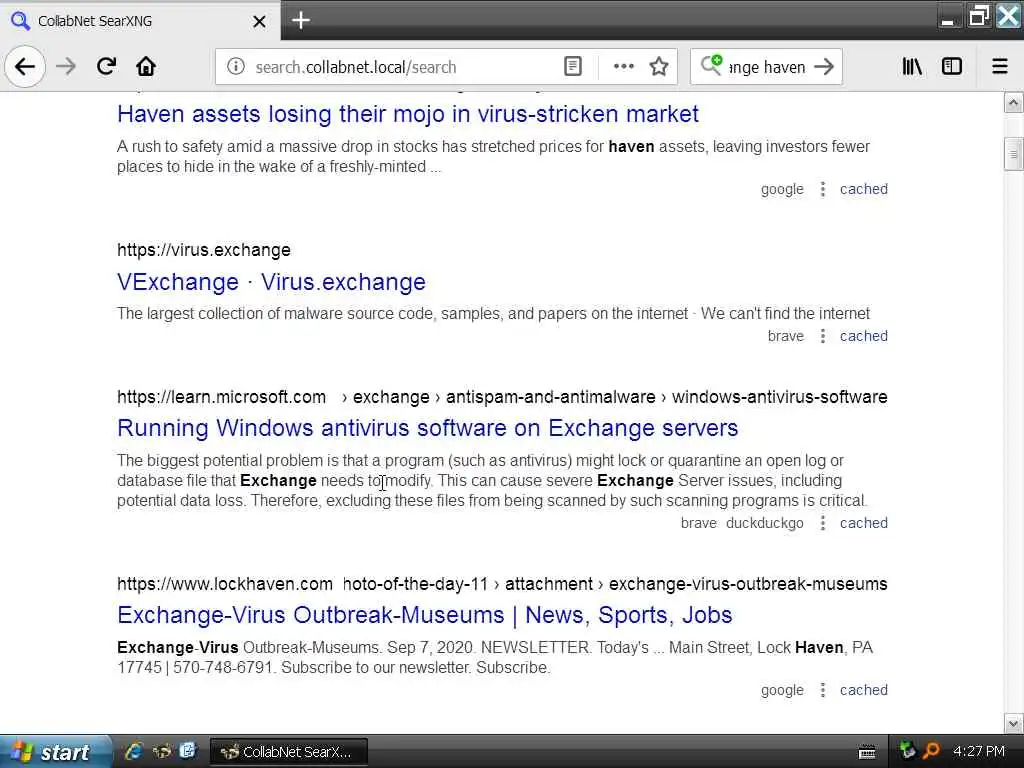Click 'google' engine label on lockhaven result
1024x768 pixels.
(782, 690)
